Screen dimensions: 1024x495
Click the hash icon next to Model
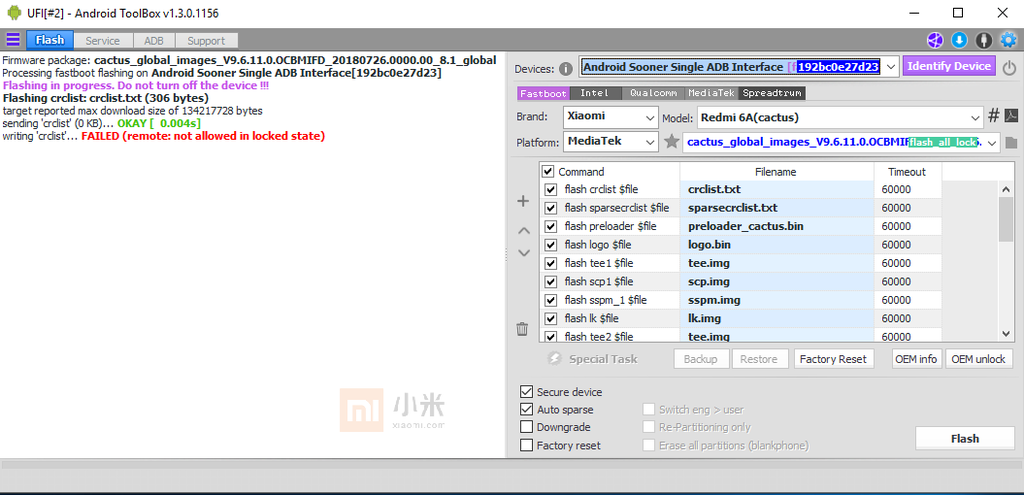coord(993,116)
